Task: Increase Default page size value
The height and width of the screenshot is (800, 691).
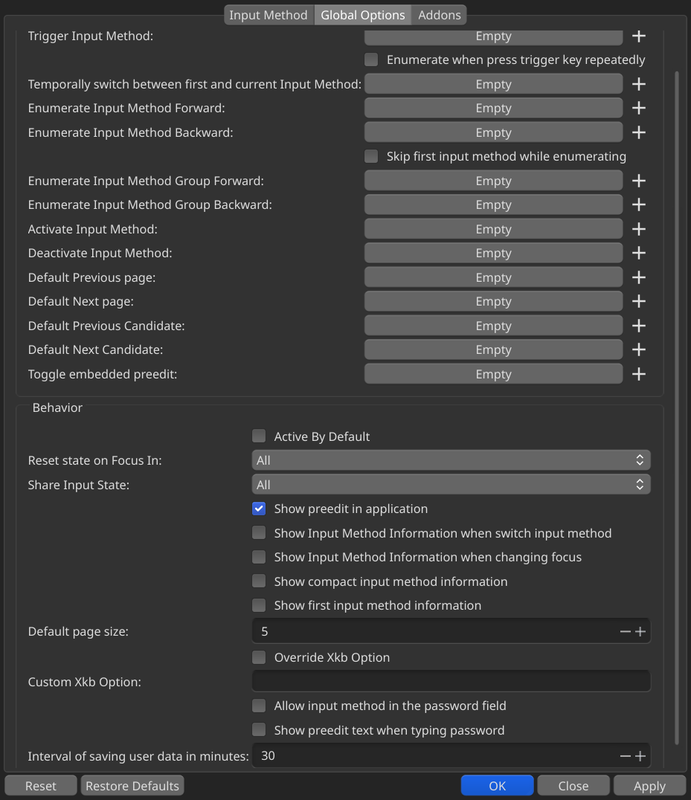Action: coord(641,632)
